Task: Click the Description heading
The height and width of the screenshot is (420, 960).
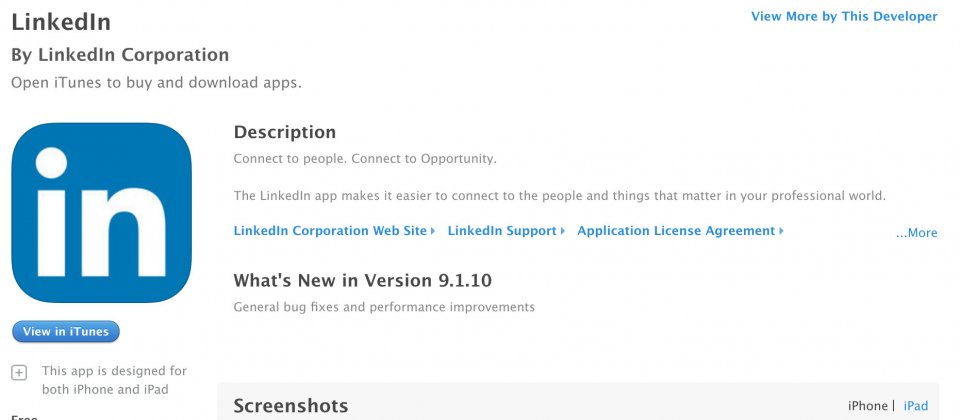Action: click(285, 132)
